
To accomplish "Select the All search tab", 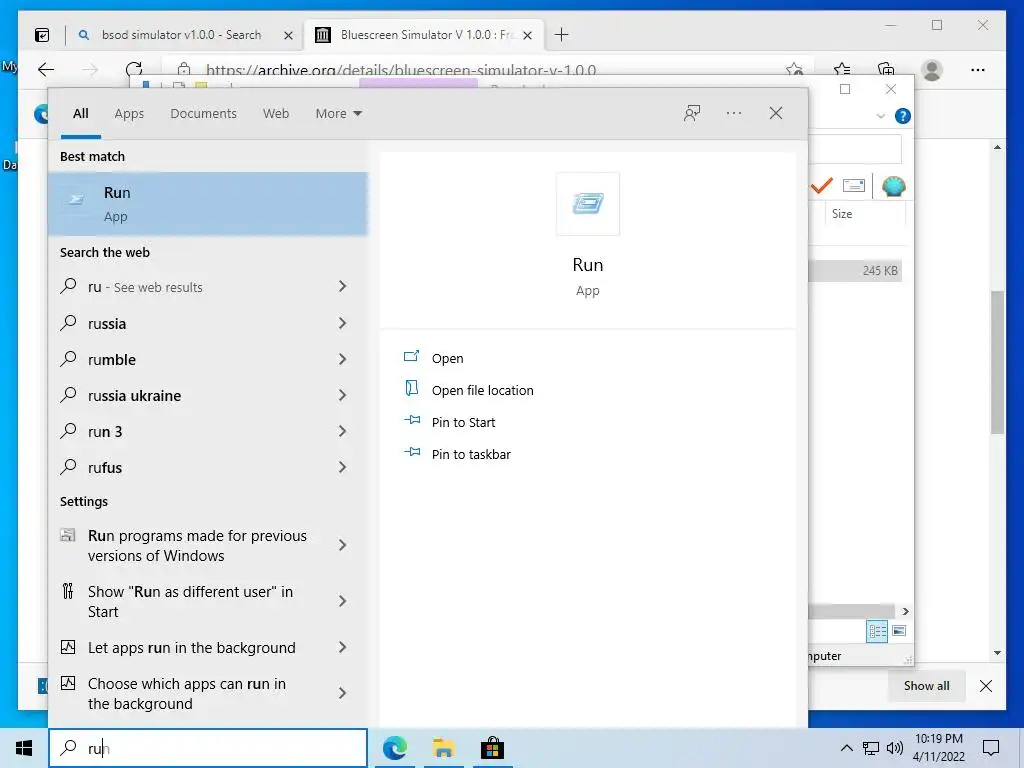I will [x=80, y=114].
